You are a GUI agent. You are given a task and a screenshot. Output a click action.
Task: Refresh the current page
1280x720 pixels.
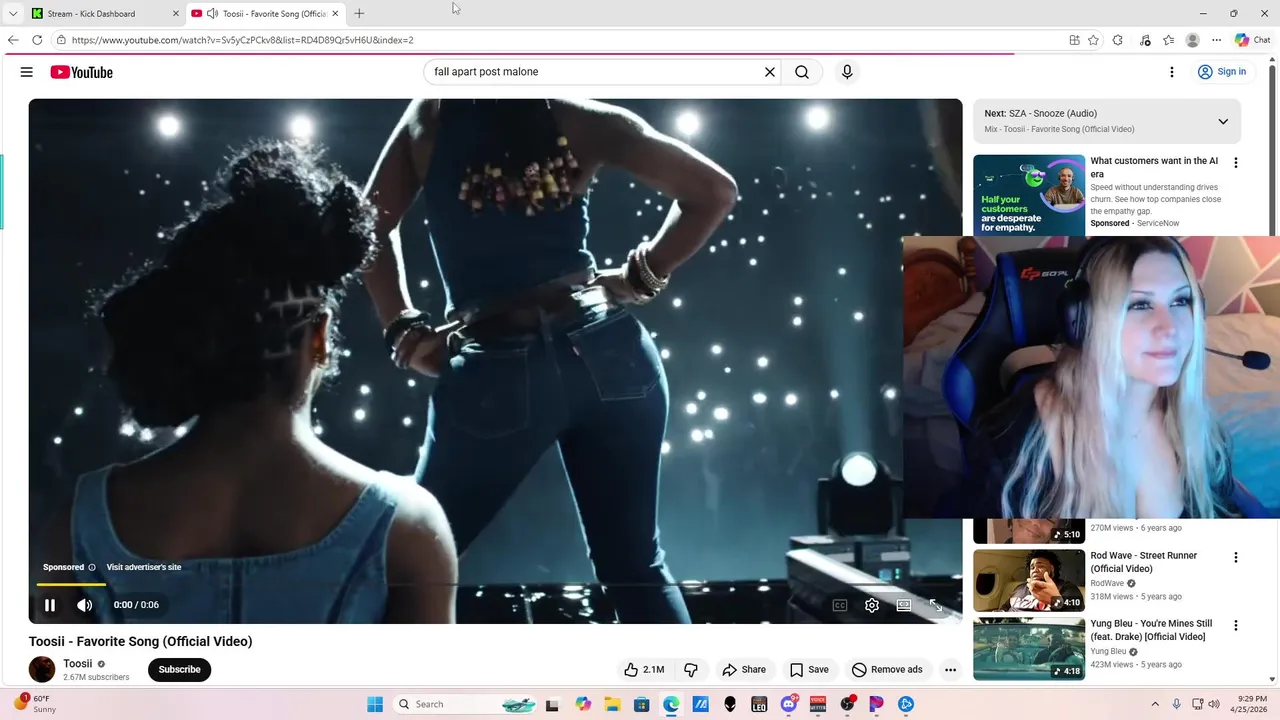click(37, 40)
